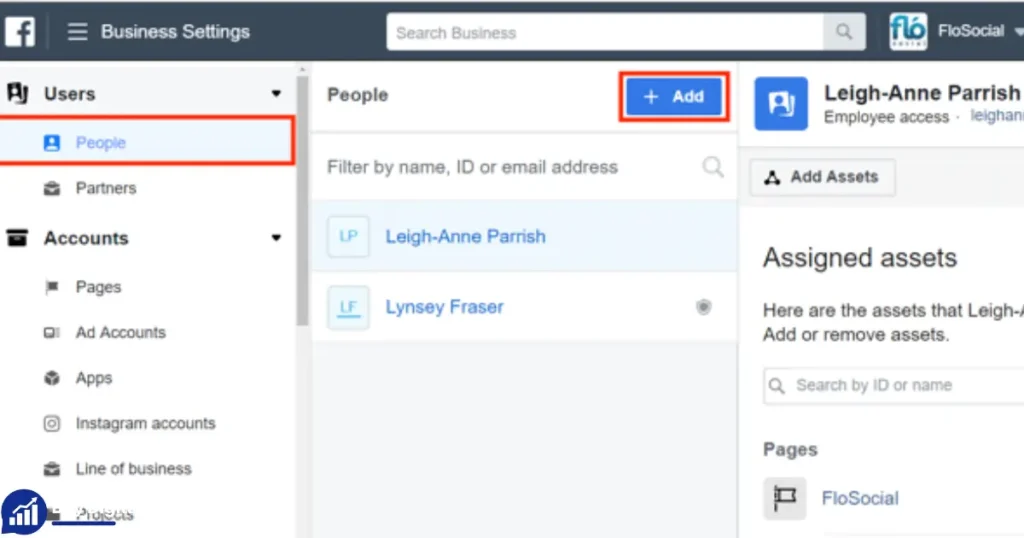Screen dimensions: 1024x538
Task: Click the Employee access label
Action: click(886, 117)
